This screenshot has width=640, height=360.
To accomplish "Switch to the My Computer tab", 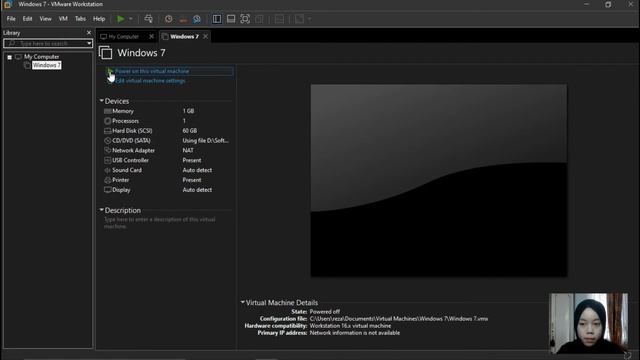I will point(124,37).
